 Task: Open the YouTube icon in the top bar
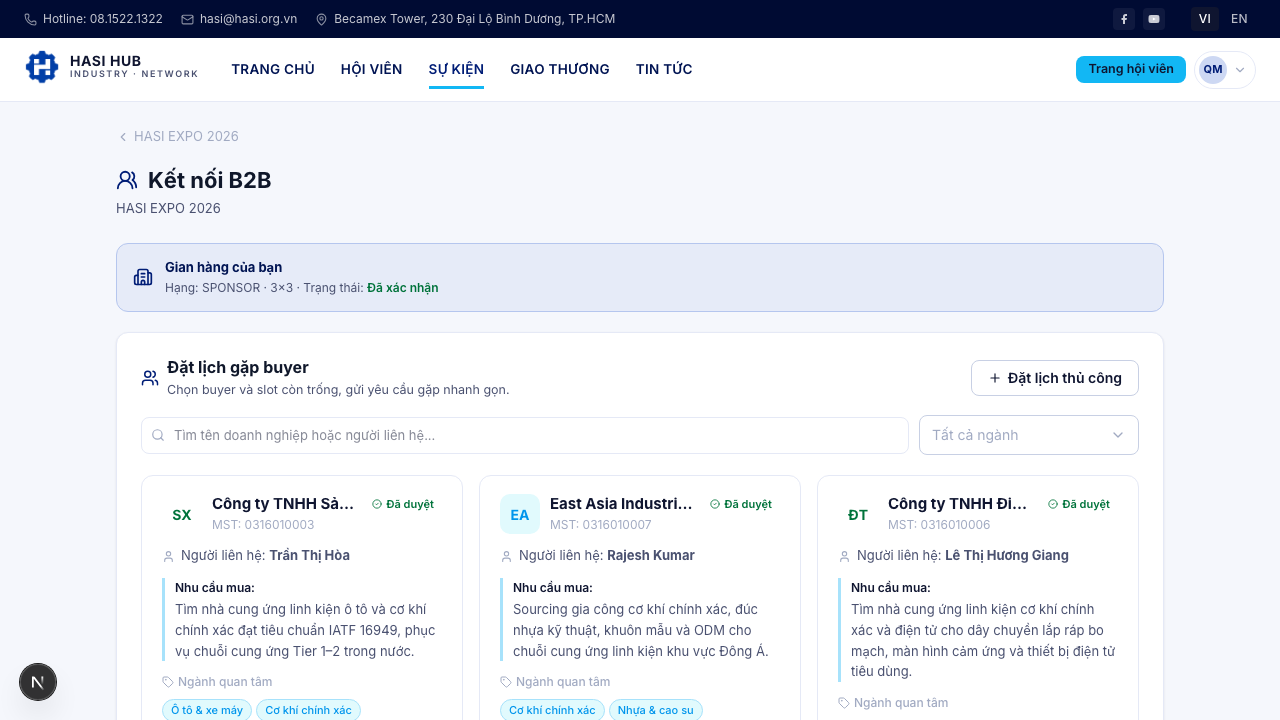1154,19
